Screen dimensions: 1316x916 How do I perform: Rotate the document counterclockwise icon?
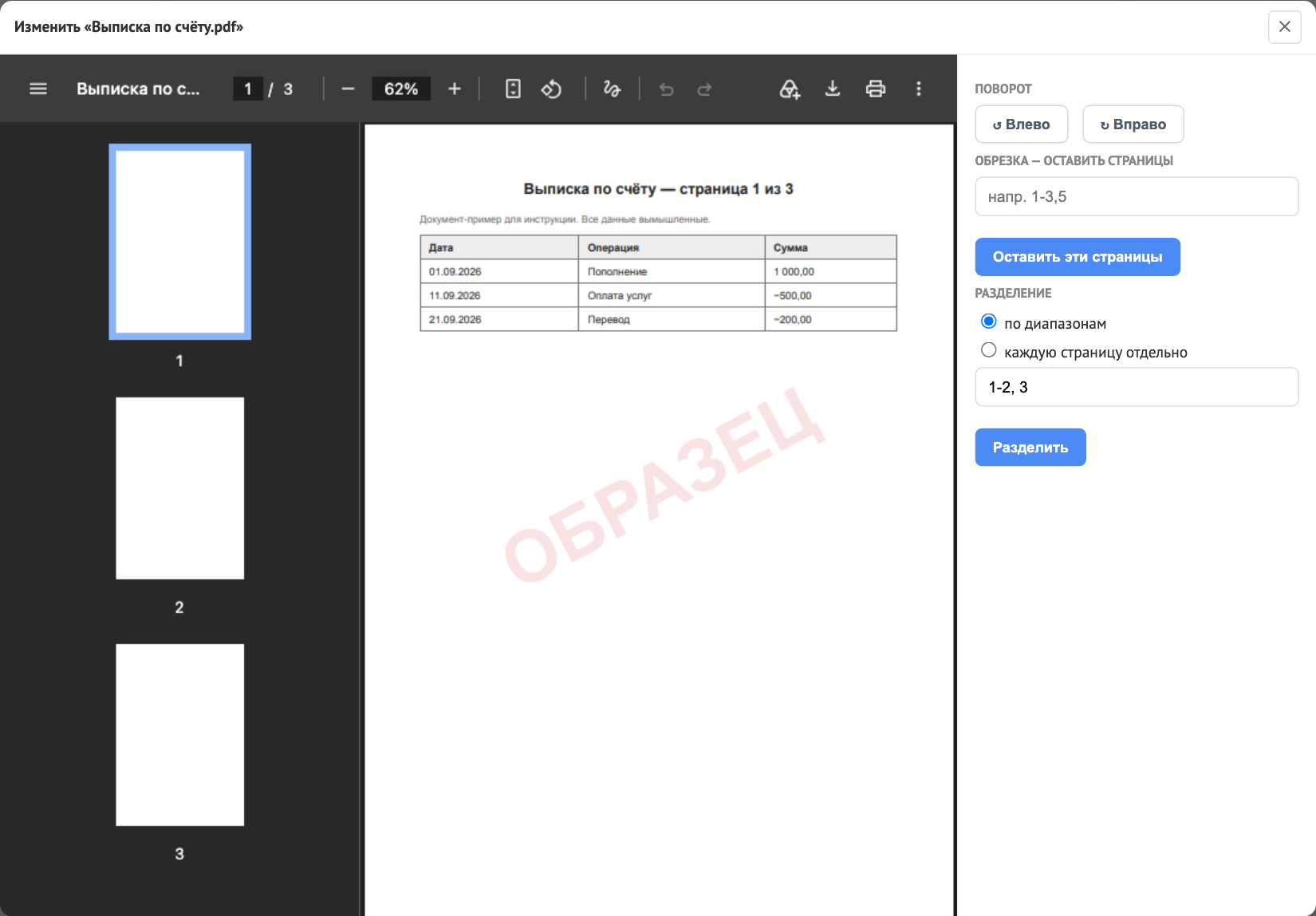click(x=551, y=89)
